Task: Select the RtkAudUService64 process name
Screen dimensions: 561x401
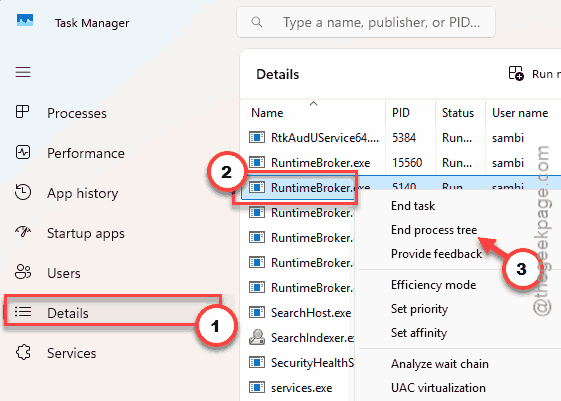Action: click(x=325, y=138)
